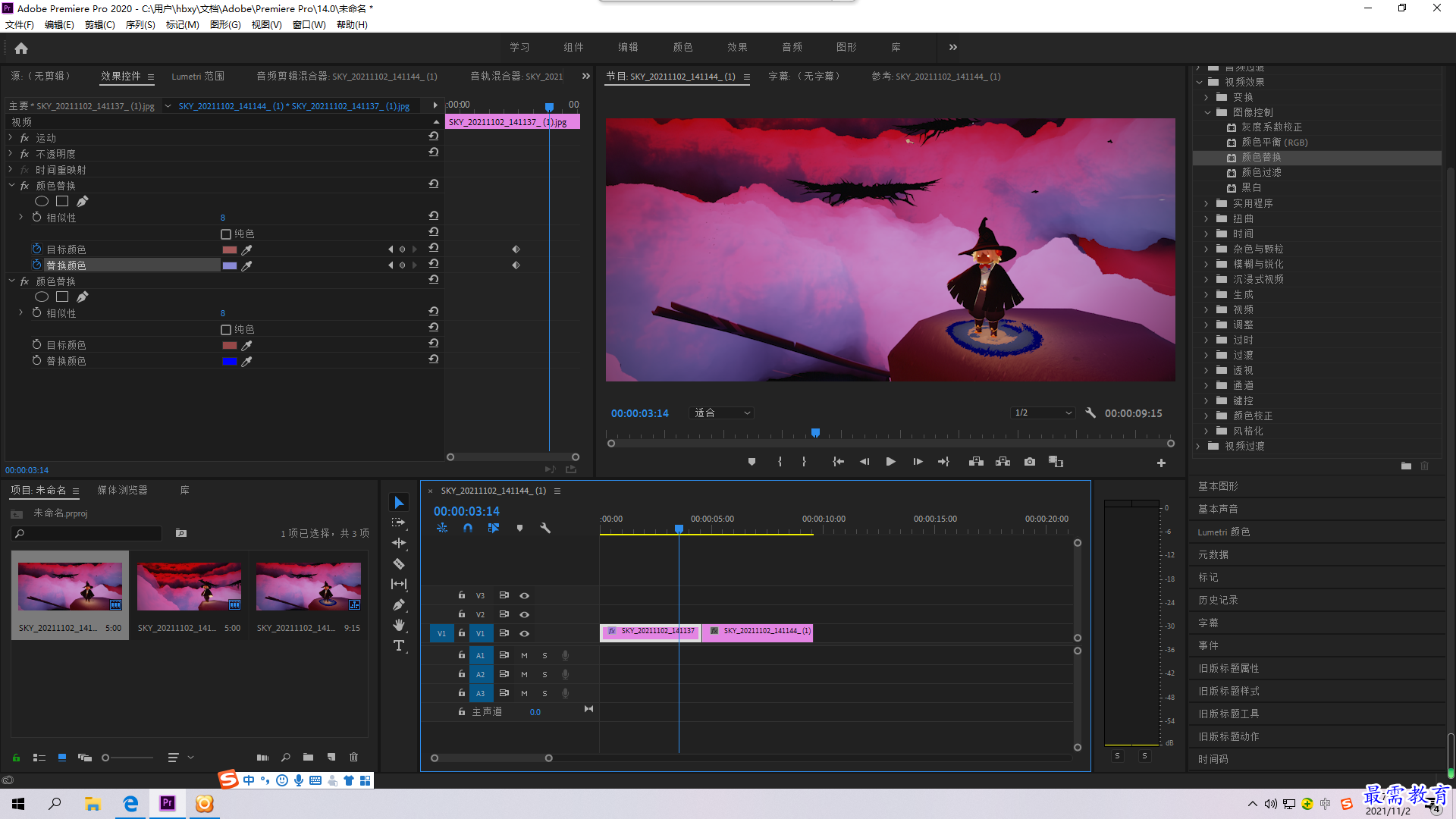Switch to the Lumetri 范围 tab
Viewport: 1456px width, 819px height.
click(198, 77)
